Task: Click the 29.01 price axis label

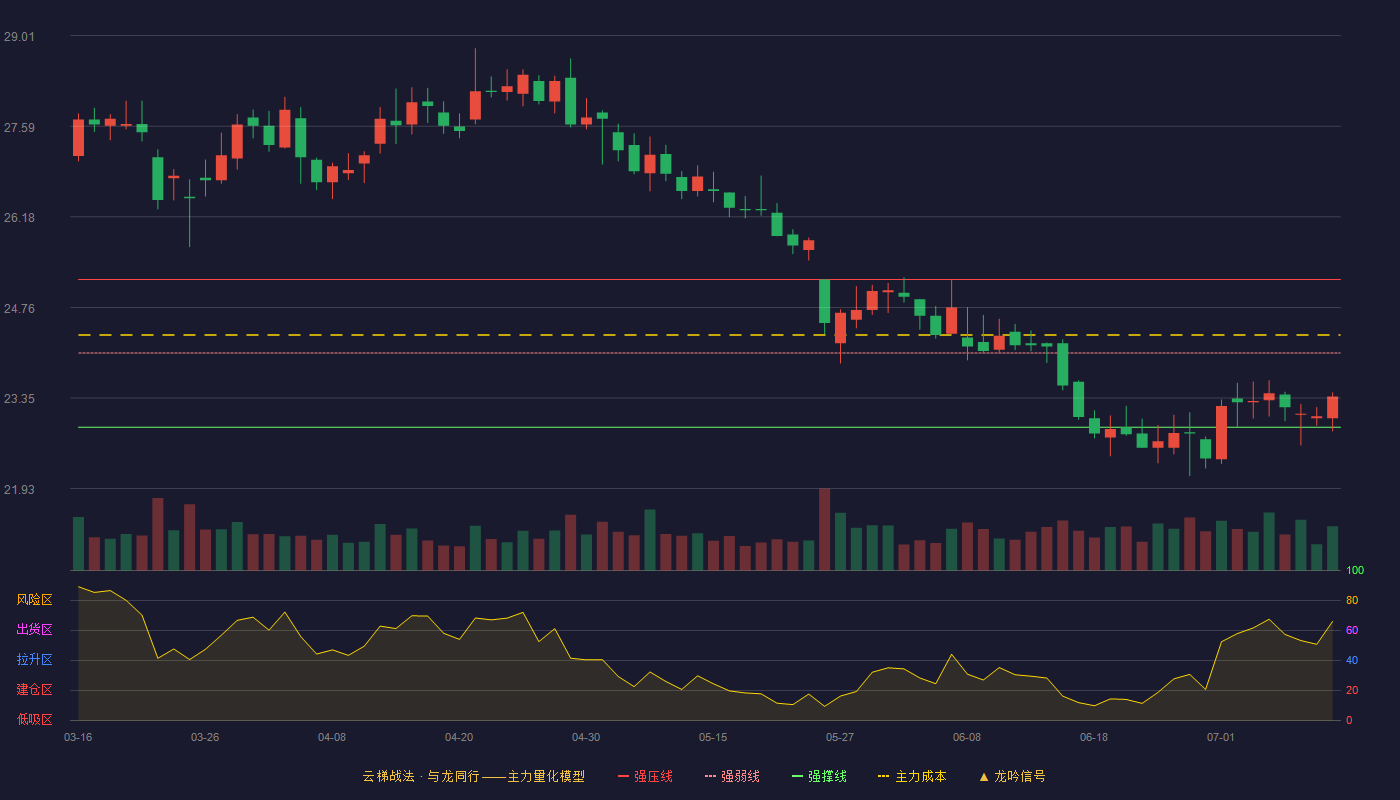Action: (19, 36)
